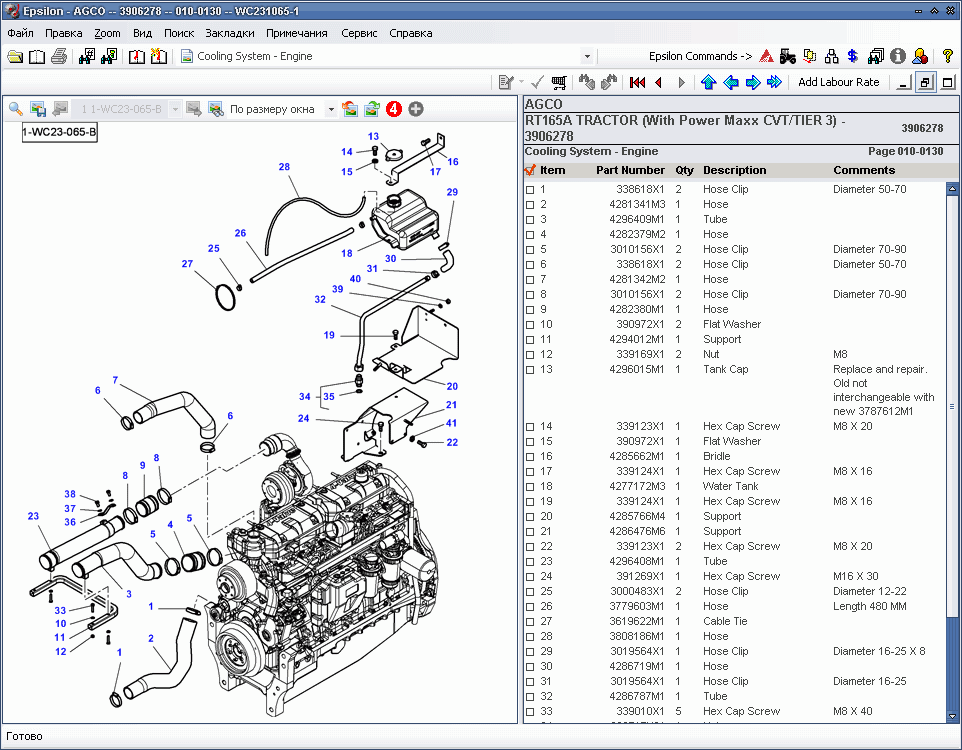962x750 pixels.
Task: Check the box for item 13 Tank Cap
Action: point(530,370)
